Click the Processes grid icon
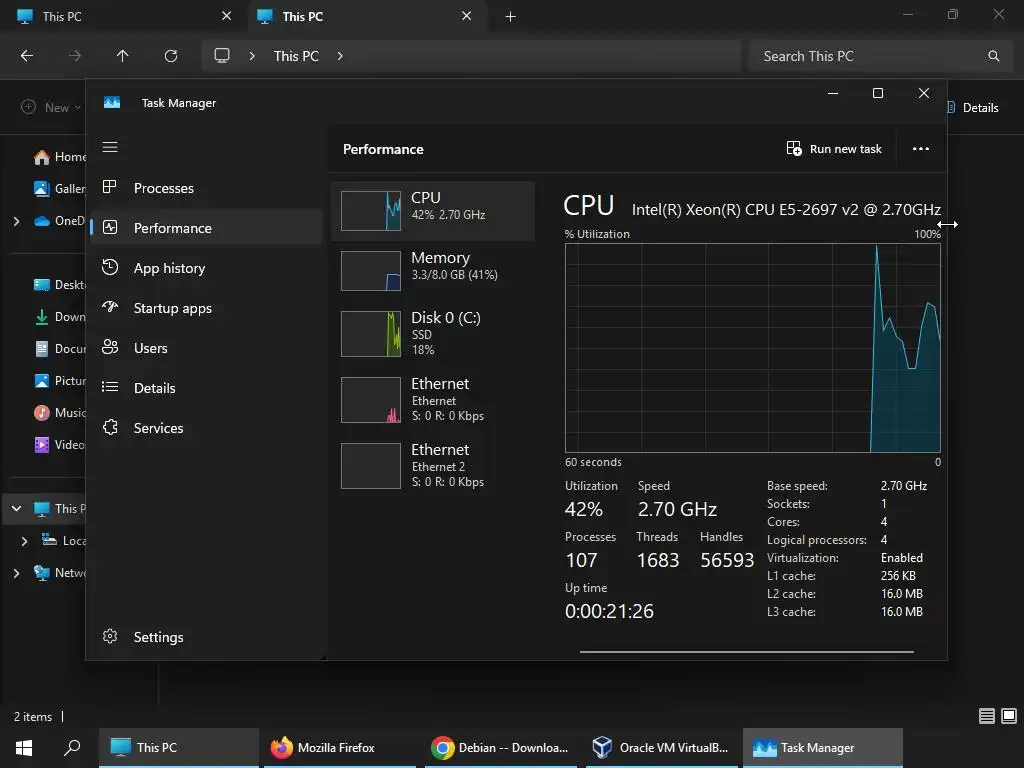The height and width of the screenshot is (768, 1024). click(110, 187)
